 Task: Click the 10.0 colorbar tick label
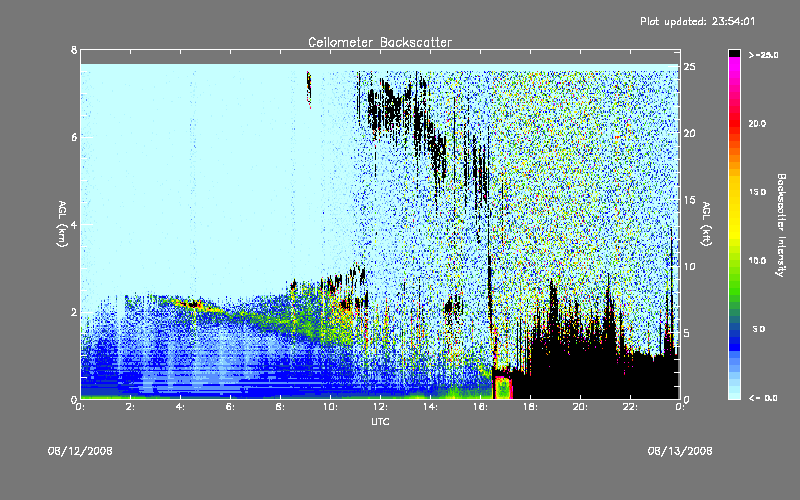coord(757,261)
